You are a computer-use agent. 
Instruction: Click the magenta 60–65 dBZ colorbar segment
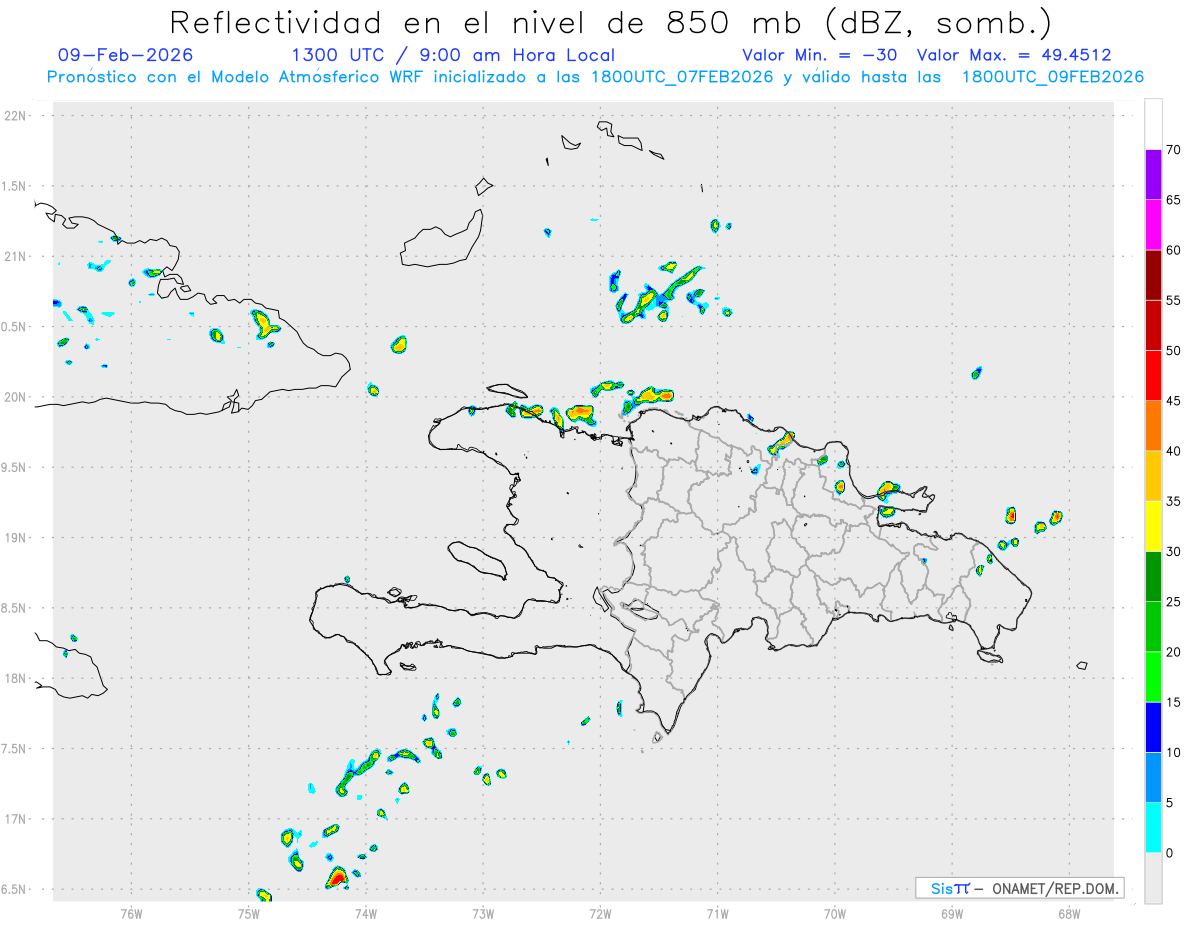tap(1153, 224)
